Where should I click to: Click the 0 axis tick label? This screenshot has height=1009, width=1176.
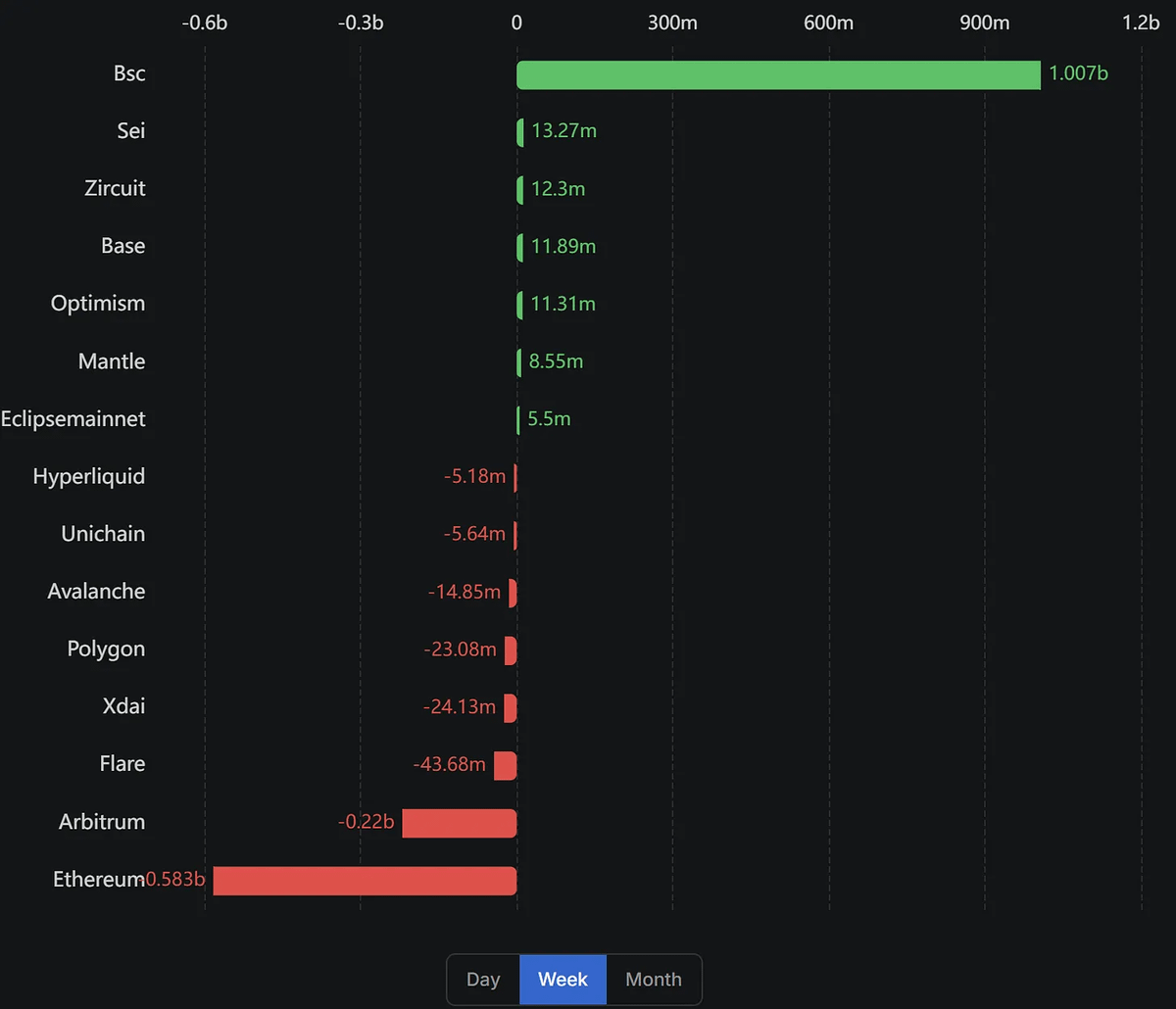516,23
